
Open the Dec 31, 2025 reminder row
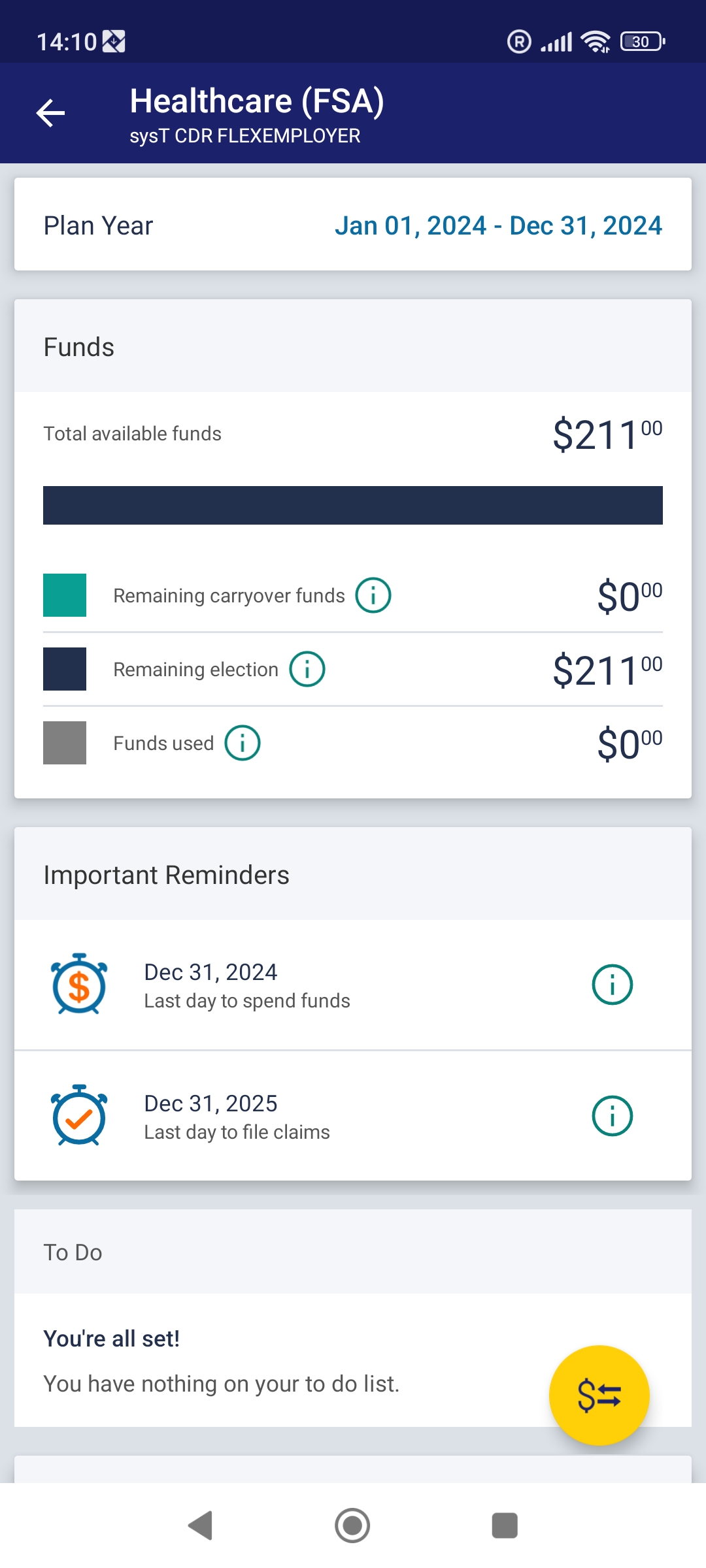(x=353, y=1116)
